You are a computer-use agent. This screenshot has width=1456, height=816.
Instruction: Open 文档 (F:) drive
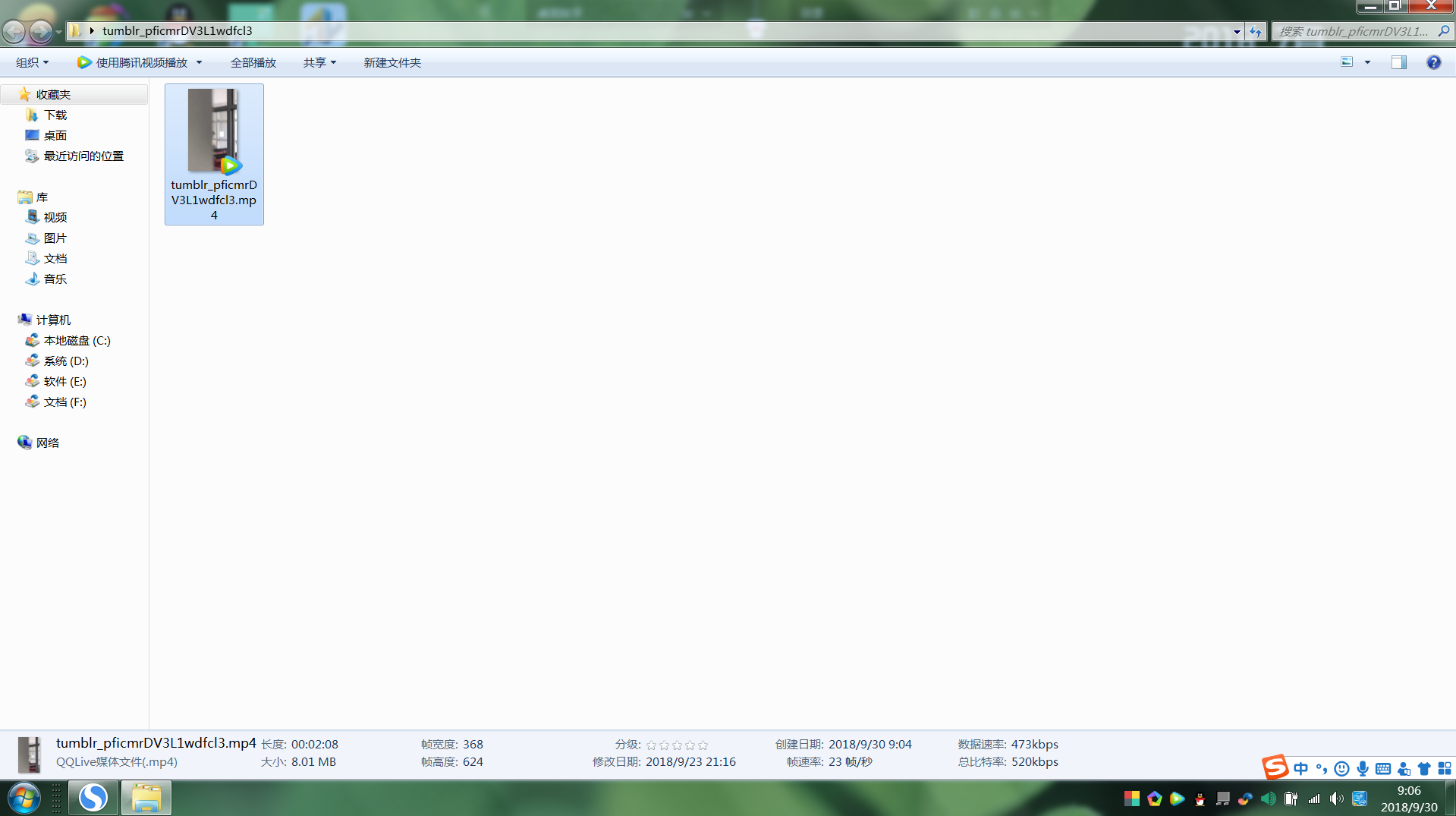[x=65, y=402]
